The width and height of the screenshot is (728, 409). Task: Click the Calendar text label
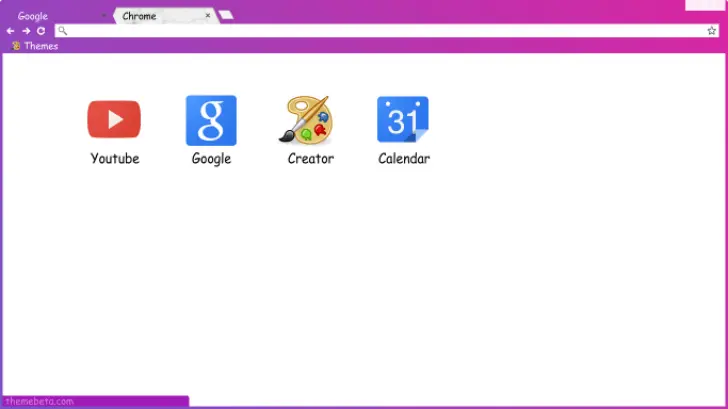tap(404, 159)
